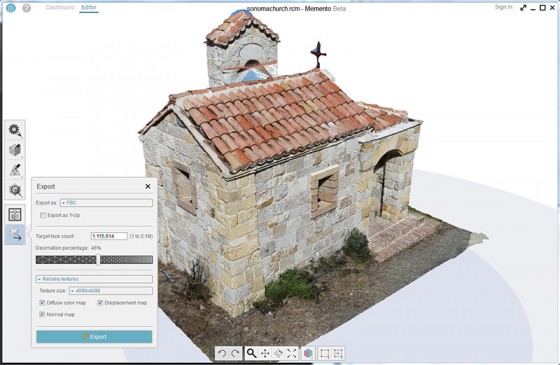This screenshot has width=560, height=365.
Task: Toggle the Displacement map checkbox
Action: 100,302
